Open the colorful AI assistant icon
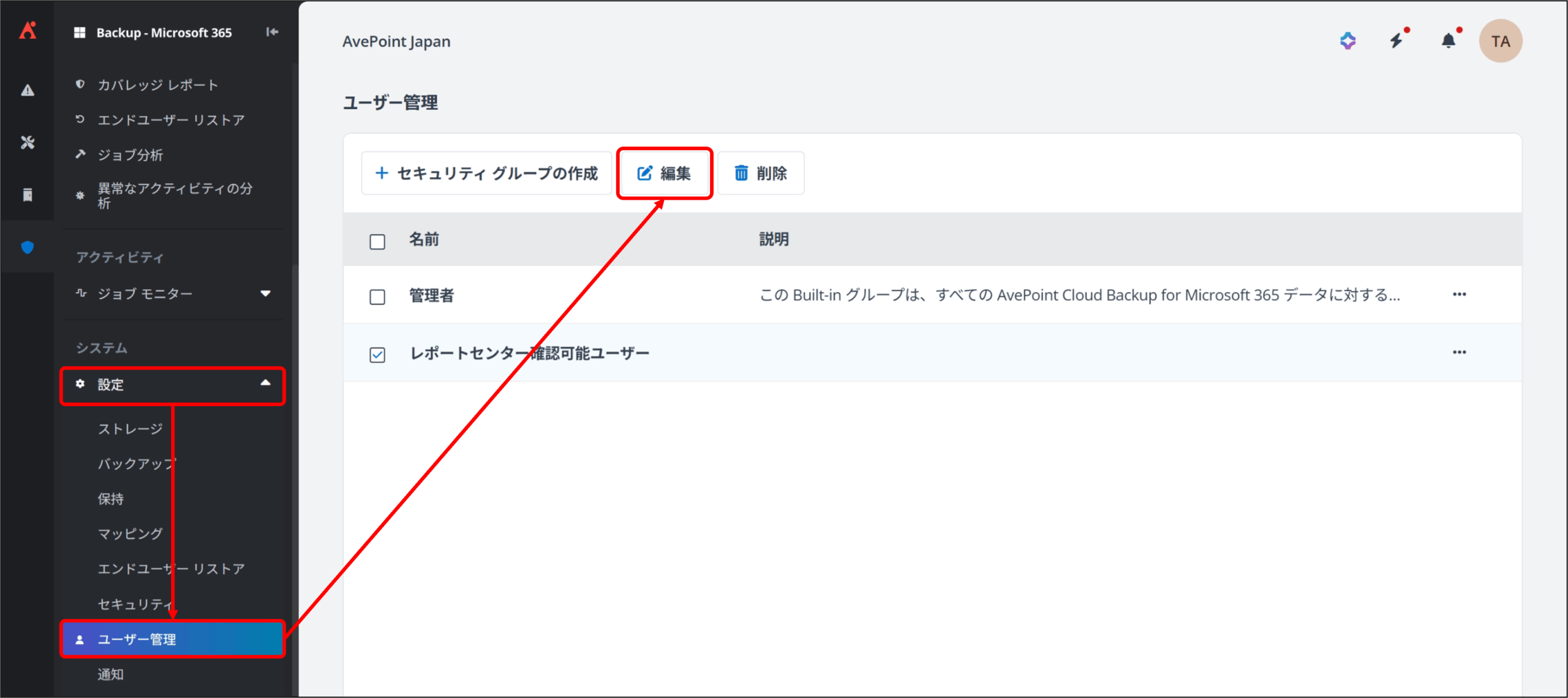The height and width of the screenshot is (698, 1568). pyautogui.click(x=1347, y=41)
